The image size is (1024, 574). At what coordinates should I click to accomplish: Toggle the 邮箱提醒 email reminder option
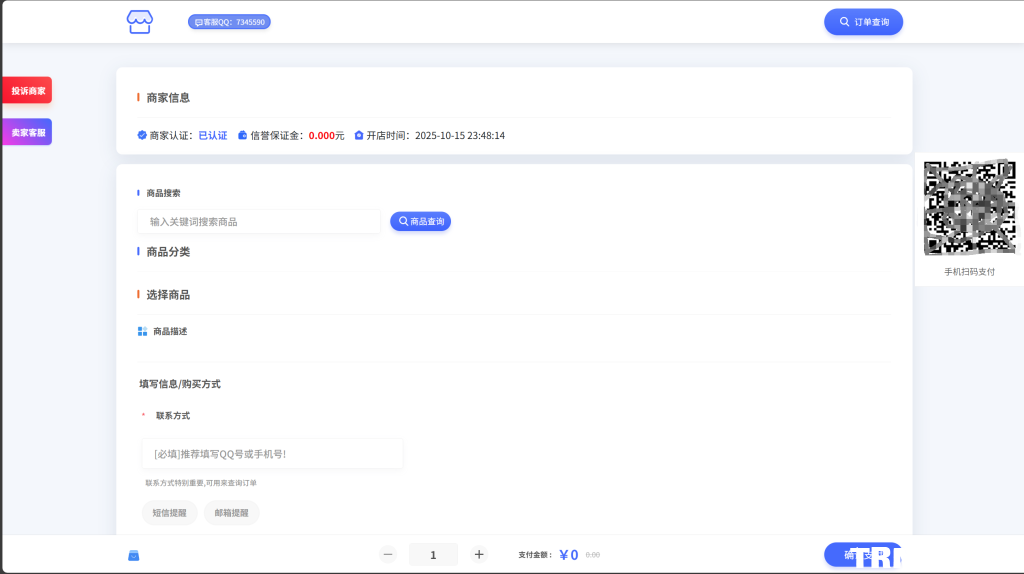(x=231, y=513)
